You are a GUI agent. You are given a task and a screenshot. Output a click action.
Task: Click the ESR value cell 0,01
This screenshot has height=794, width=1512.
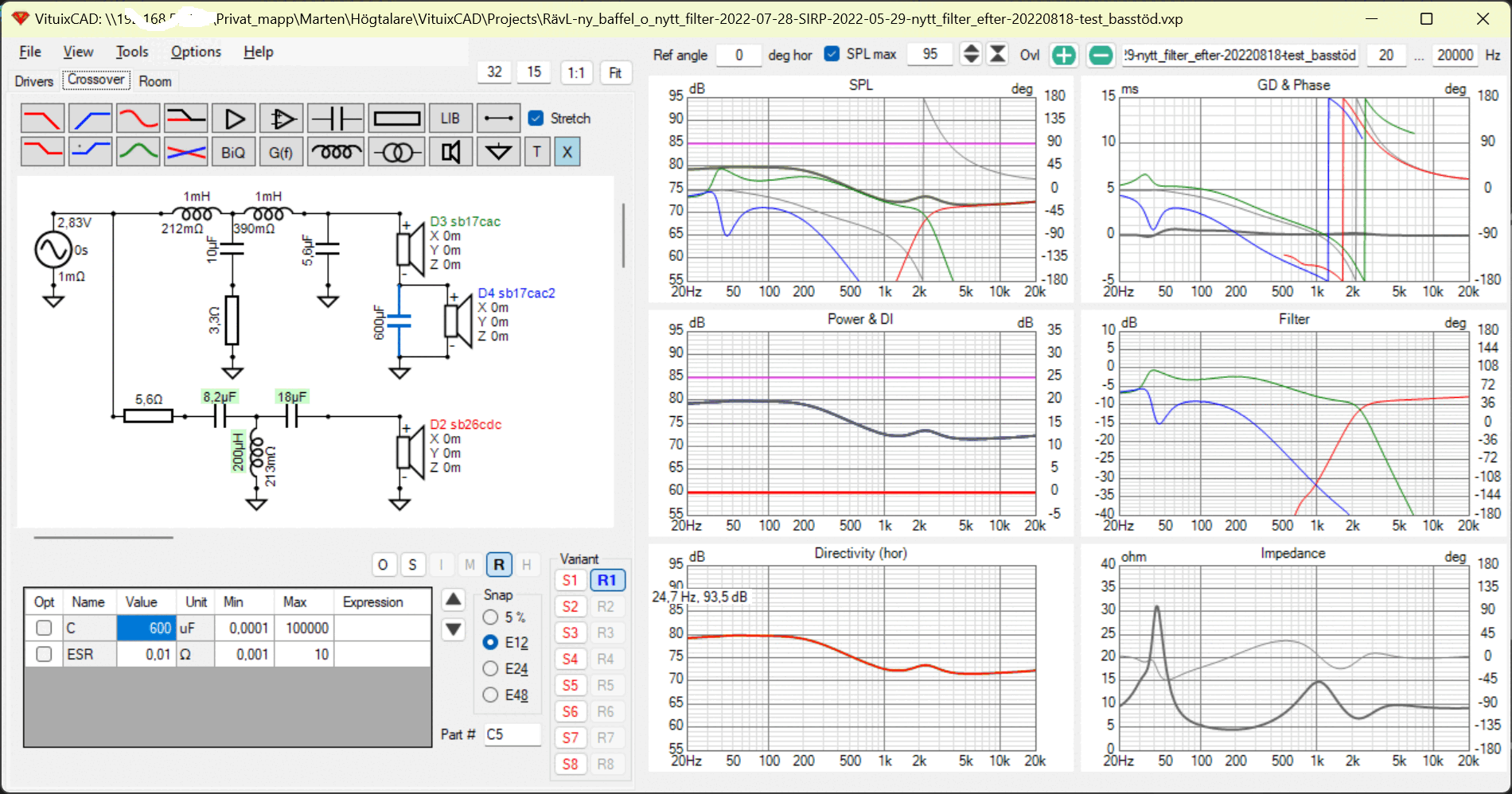coord(145,654)
